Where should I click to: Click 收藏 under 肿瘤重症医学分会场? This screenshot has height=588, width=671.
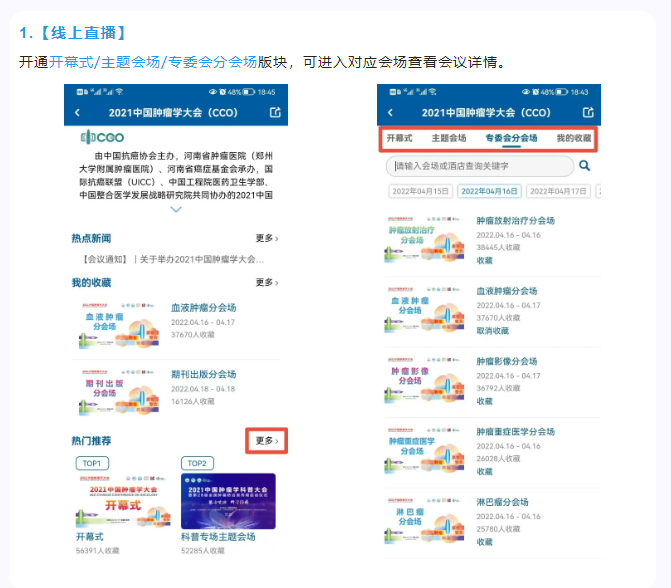485,471
